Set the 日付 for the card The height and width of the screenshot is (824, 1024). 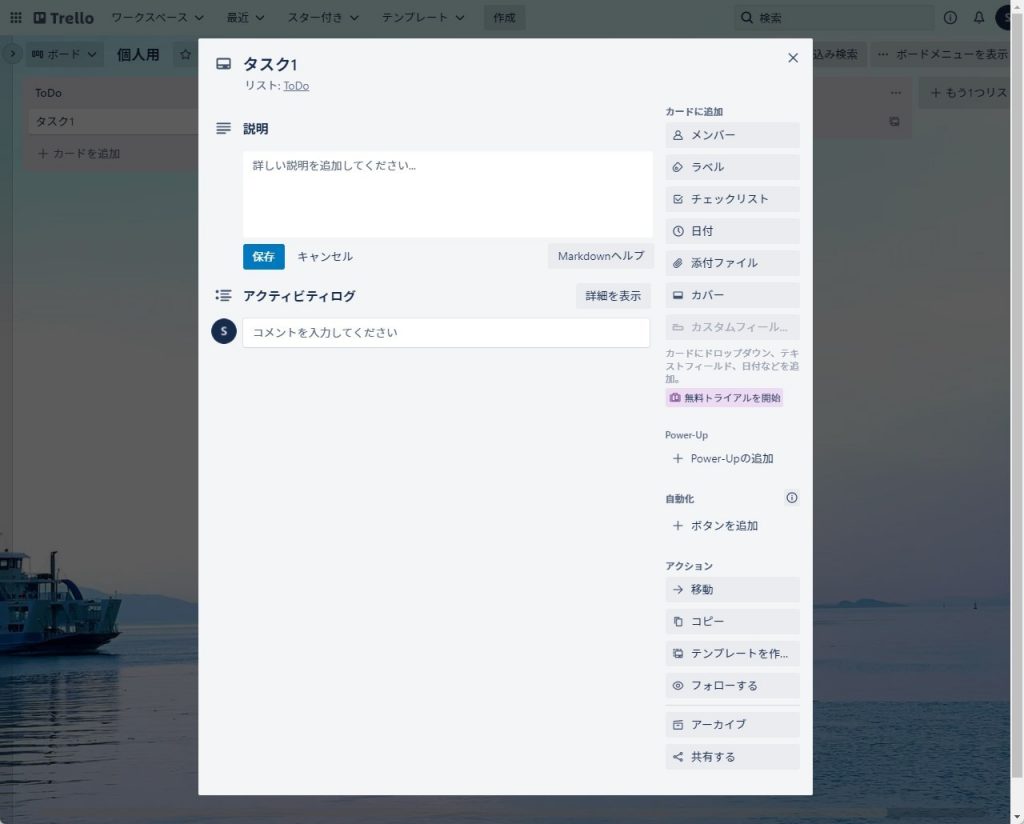732,231
